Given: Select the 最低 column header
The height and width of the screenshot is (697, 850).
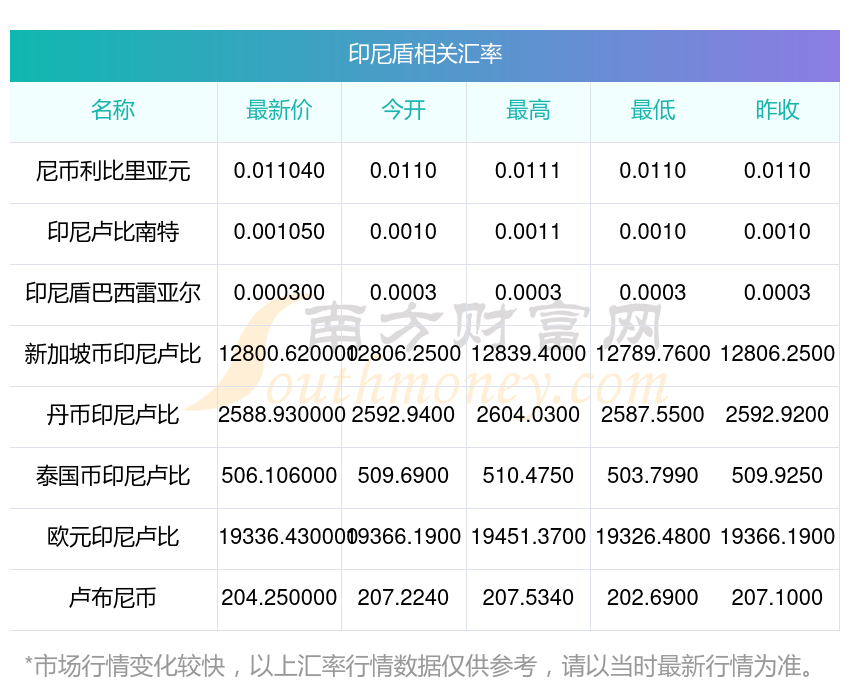Looking at the screenshot, I should 652,111.
